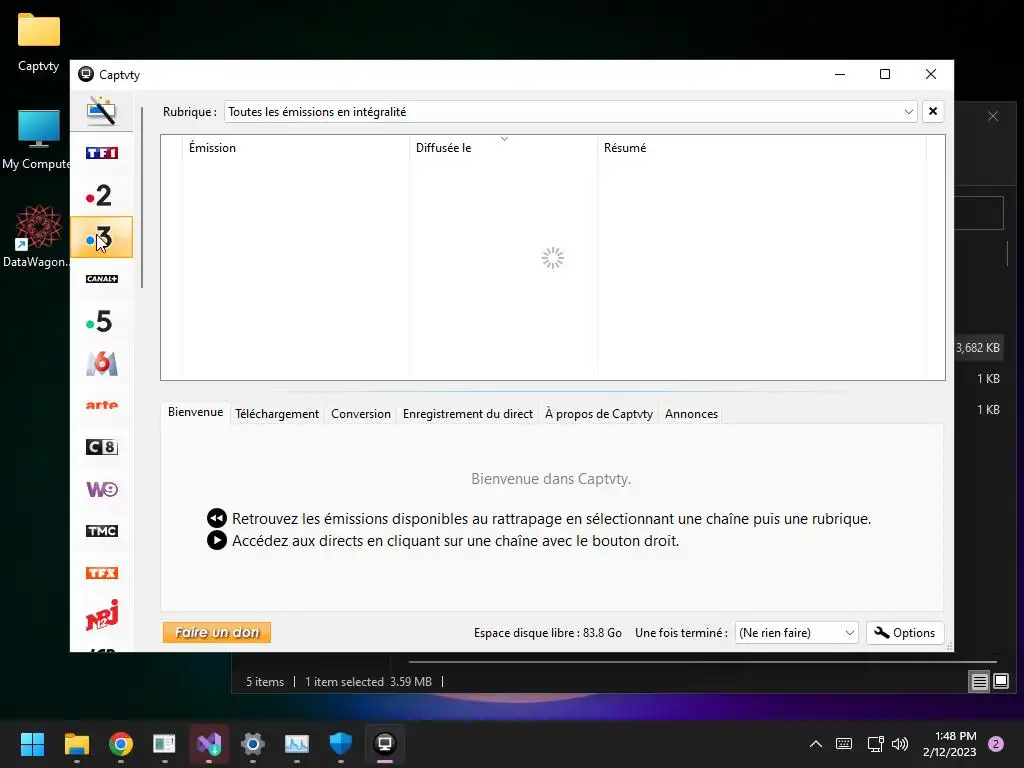Click the rewind catch-up icon in welcome text
Viewport: 1024px width, 768px height.
pos(217,519)
